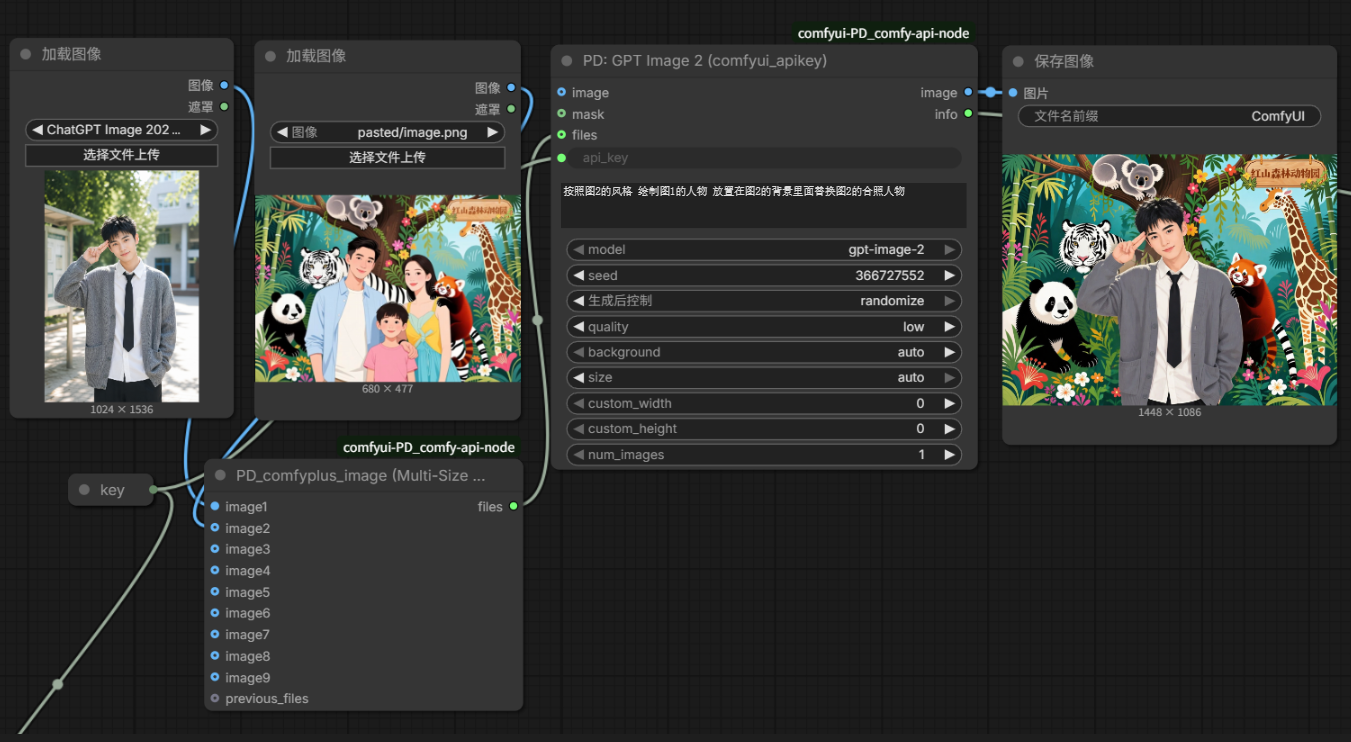Click the 1448 × 1086 size label
1351x742 pixels.
pyautogui.click(x=1169, y=412)
